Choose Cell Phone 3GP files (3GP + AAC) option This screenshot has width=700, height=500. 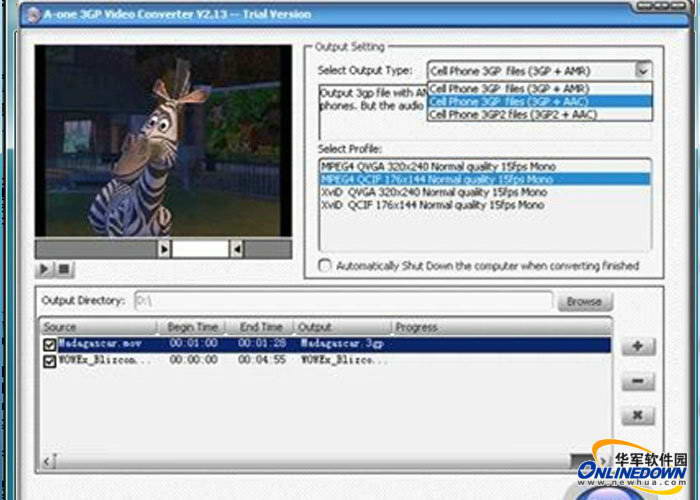(539, 101)
